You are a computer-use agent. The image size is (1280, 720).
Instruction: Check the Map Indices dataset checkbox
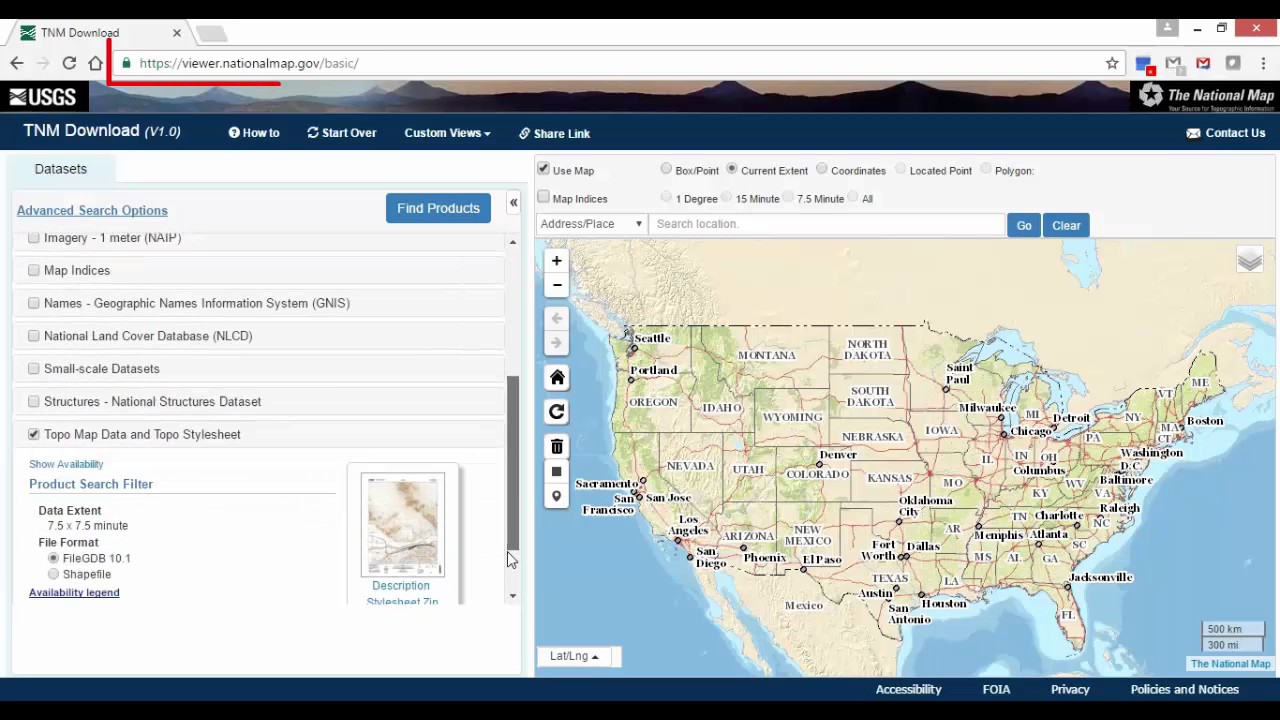tap(34, 271)
